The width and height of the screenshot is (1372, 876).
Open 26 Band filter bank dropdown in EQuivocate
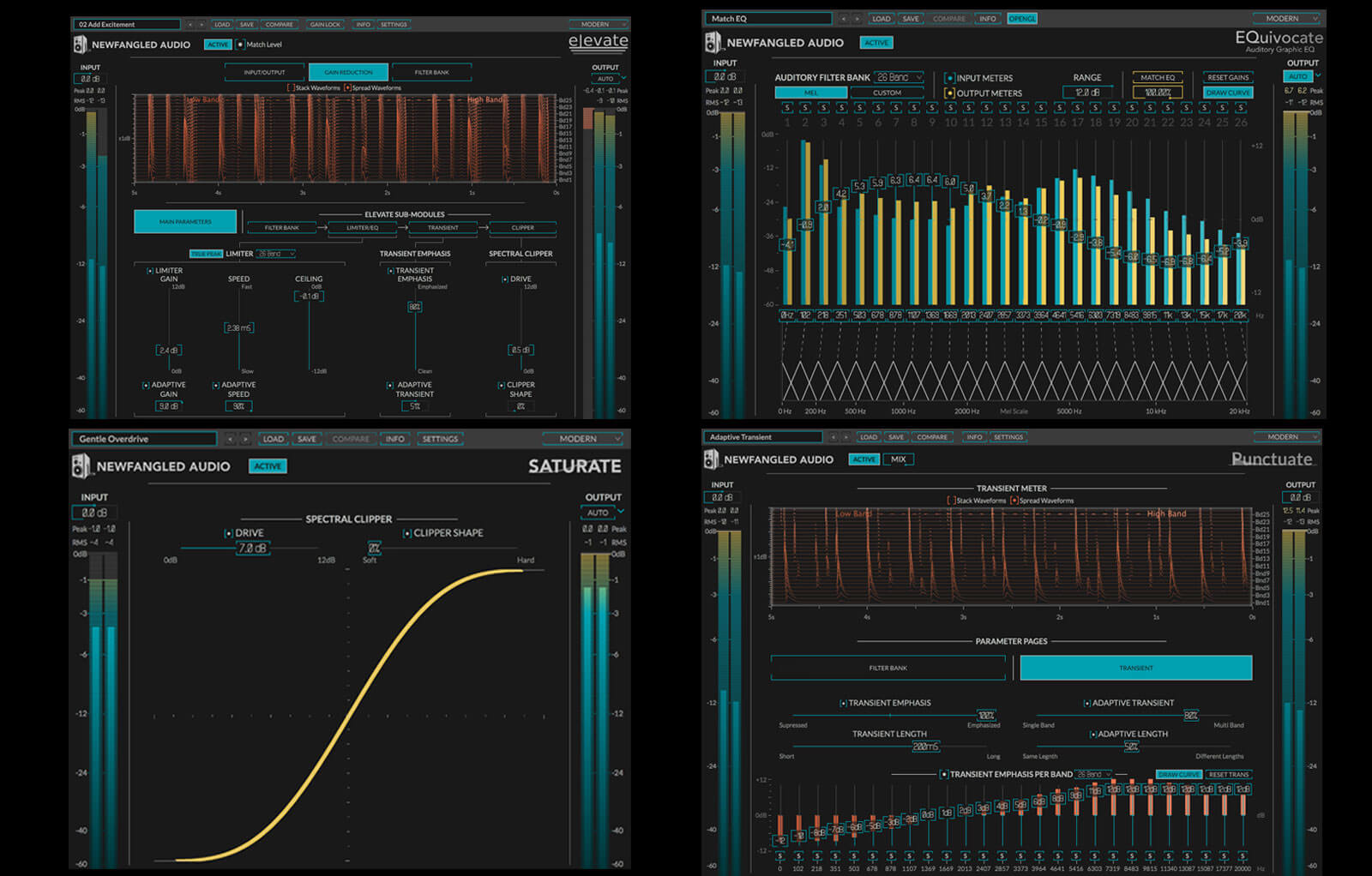[900, 77]
